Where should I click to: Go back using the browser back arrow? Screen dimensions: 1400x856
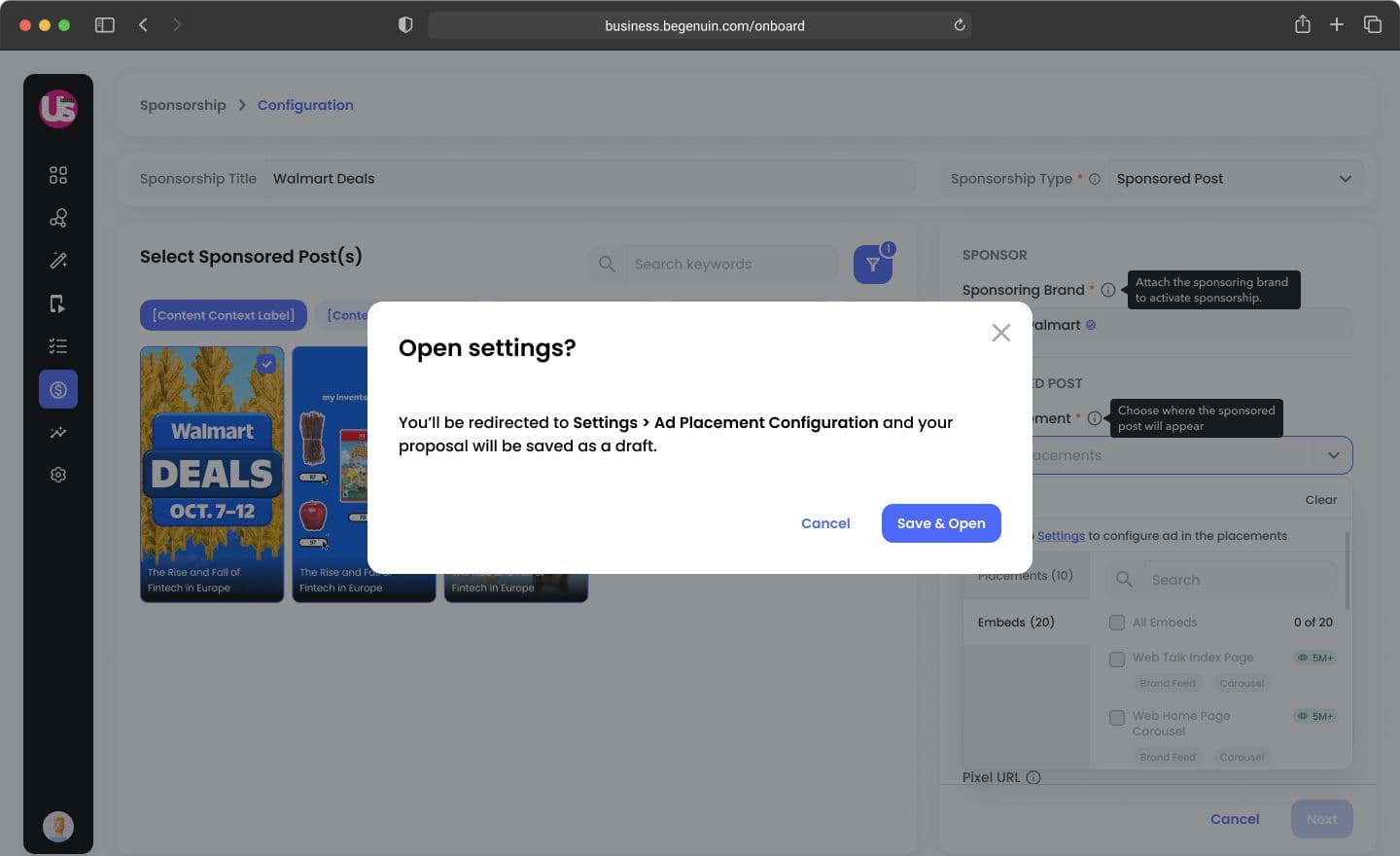point(144,25)
